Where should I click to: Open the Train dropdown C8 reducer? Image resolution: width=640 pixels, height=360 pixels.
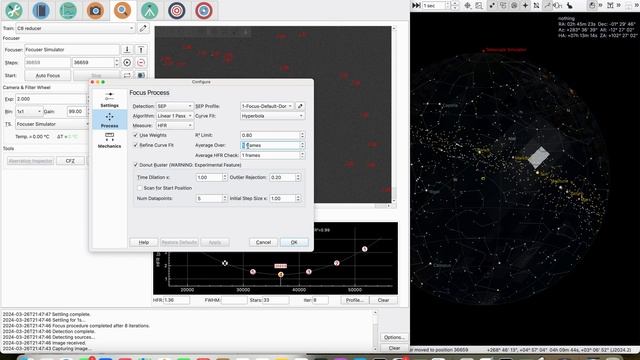click(x=76, y=28)
